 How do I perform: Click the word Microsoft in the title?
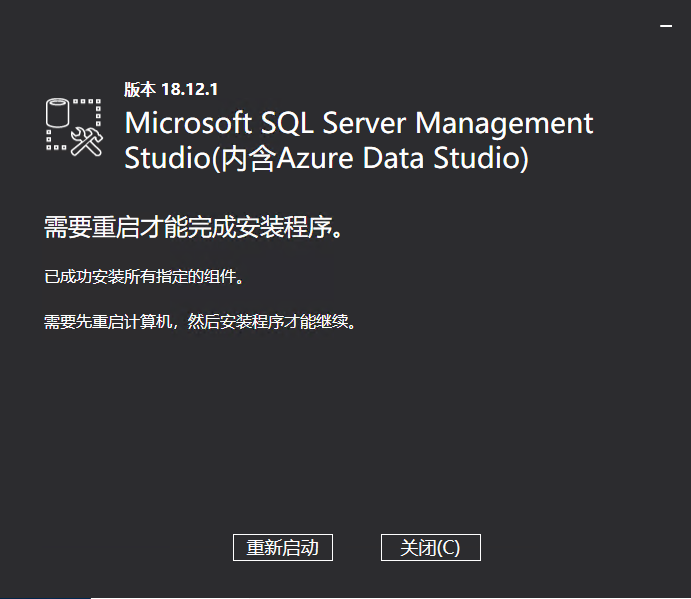click(x=188, y=123)
